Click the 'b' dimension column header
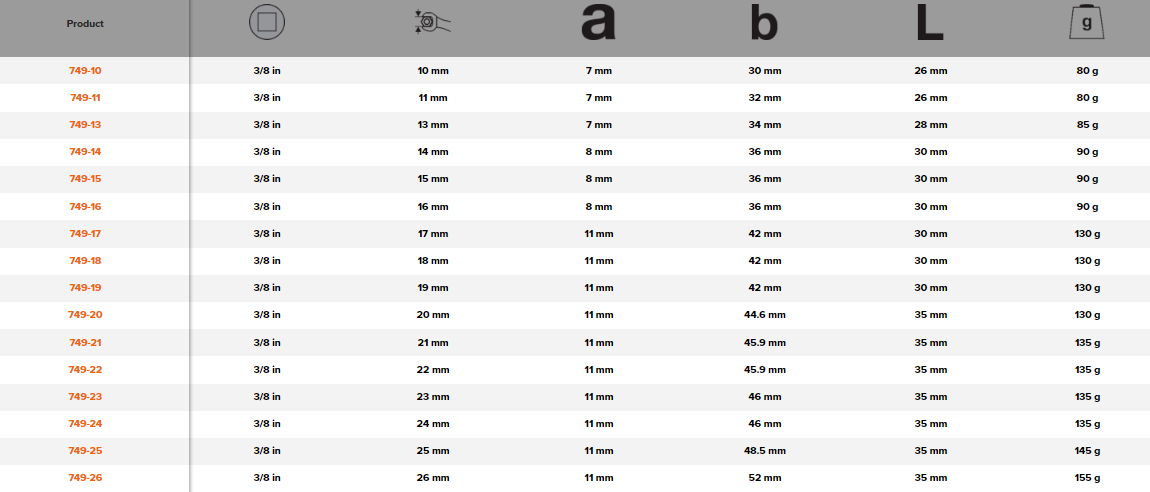 pyautogui.click(x=764, y=25)
